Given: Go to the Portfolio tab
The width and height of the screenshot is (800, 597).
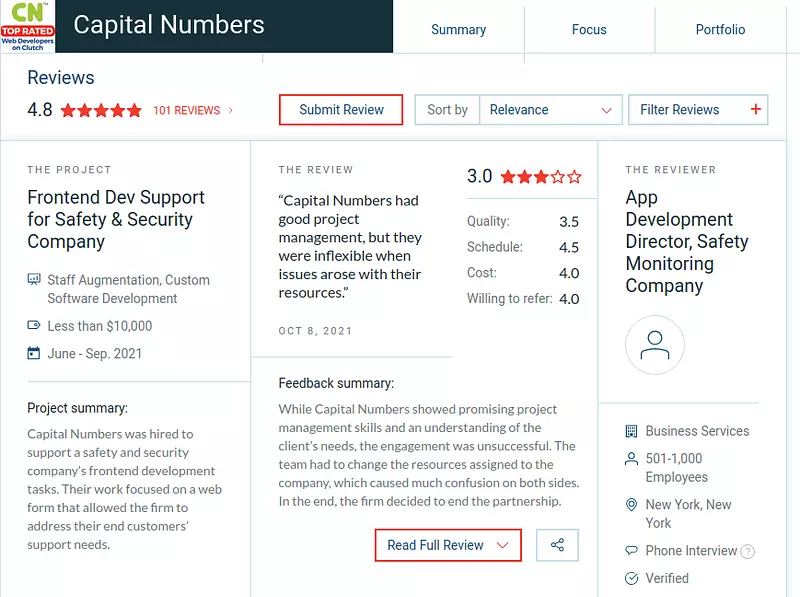Looking at the screenshot, I should 720,30.
